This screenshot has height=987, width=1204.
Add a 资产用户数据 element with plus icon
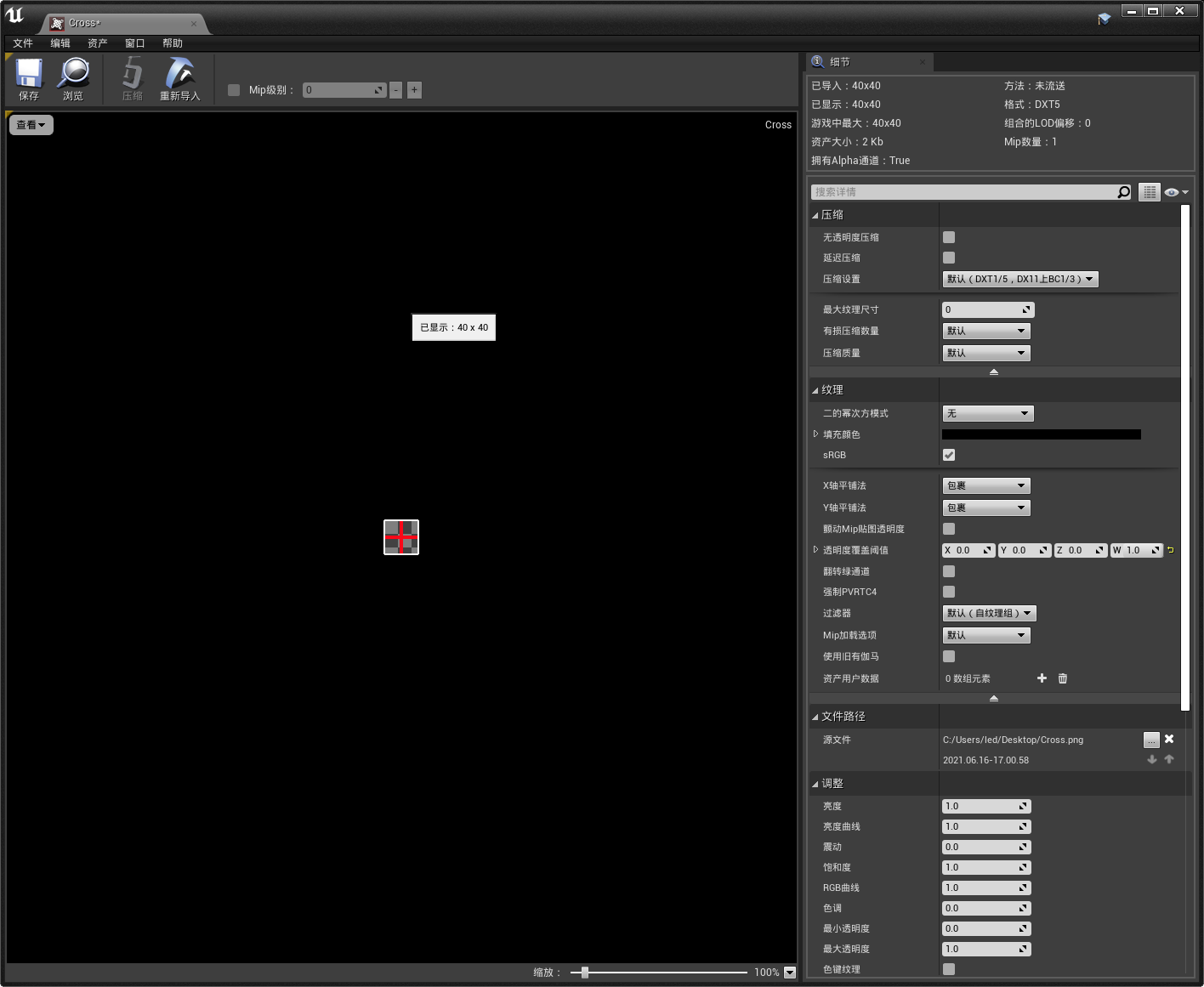[1042, 678]
